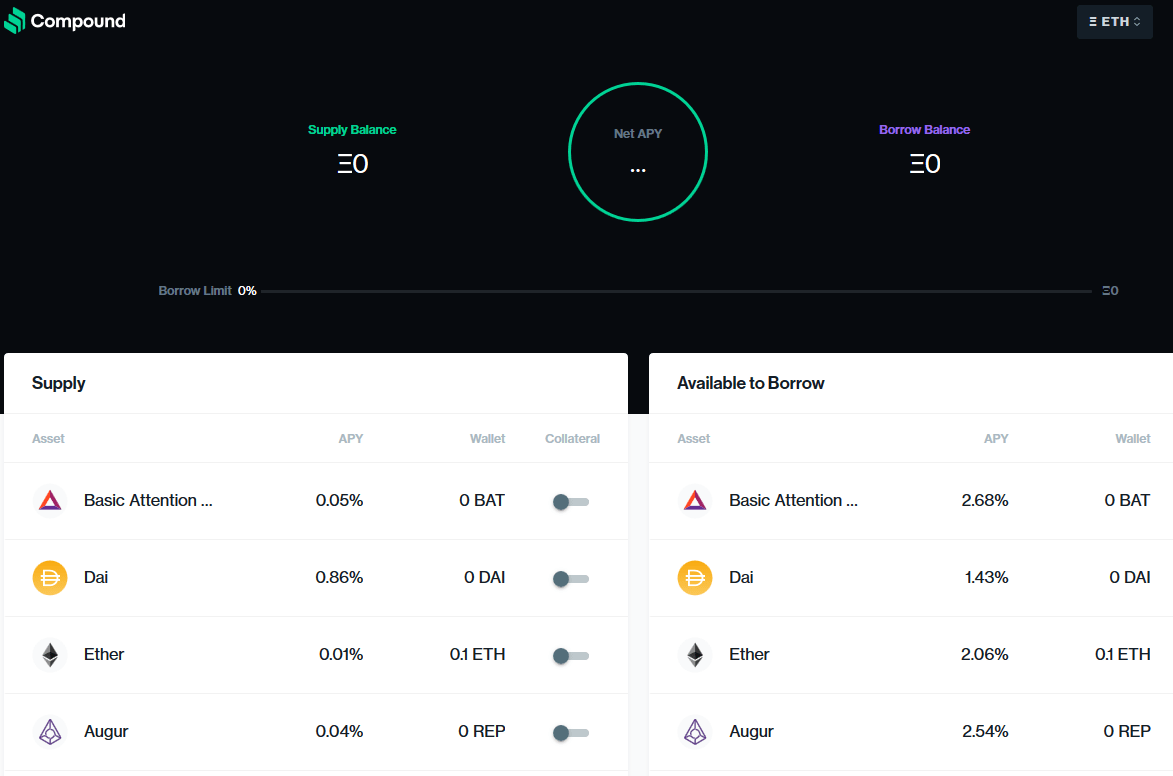This screenshot has height=776, width=1173.
Task: Click the Augur icon in Borrow list
Action: click(x=695, y=732)
